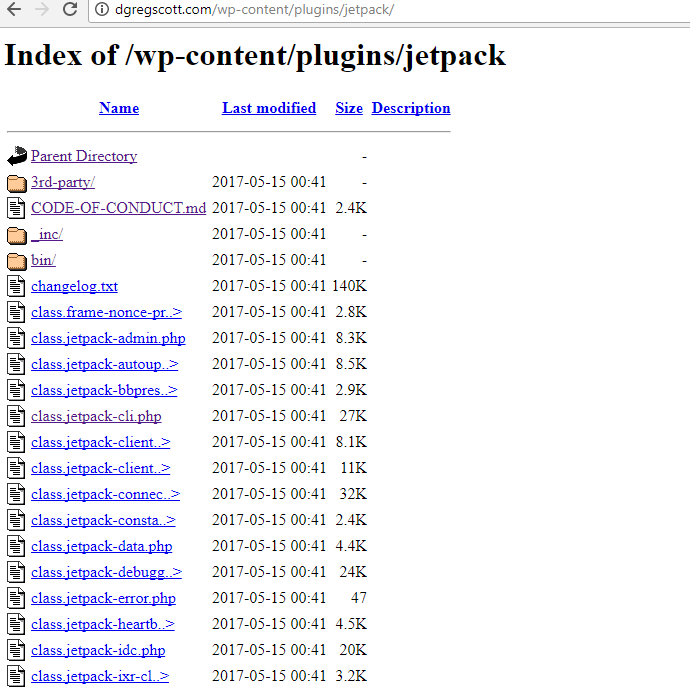The height and width of the screenshot is (688, 690).
Task: Click the file icon beside class.jetpack-cli.php
Action: coord(16,416)
